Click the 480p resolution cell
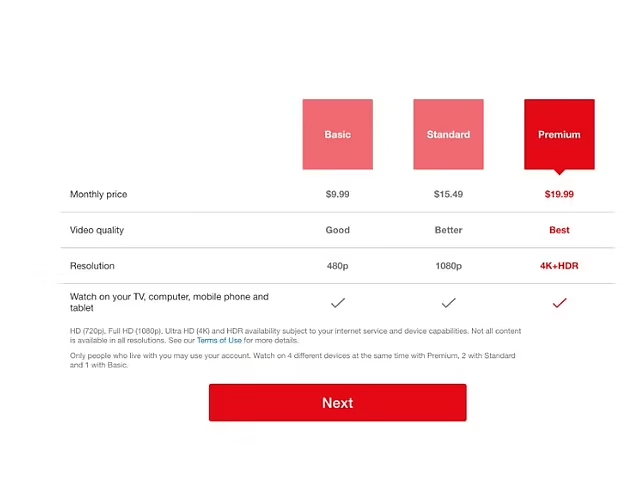 click(x=338, y=266)
